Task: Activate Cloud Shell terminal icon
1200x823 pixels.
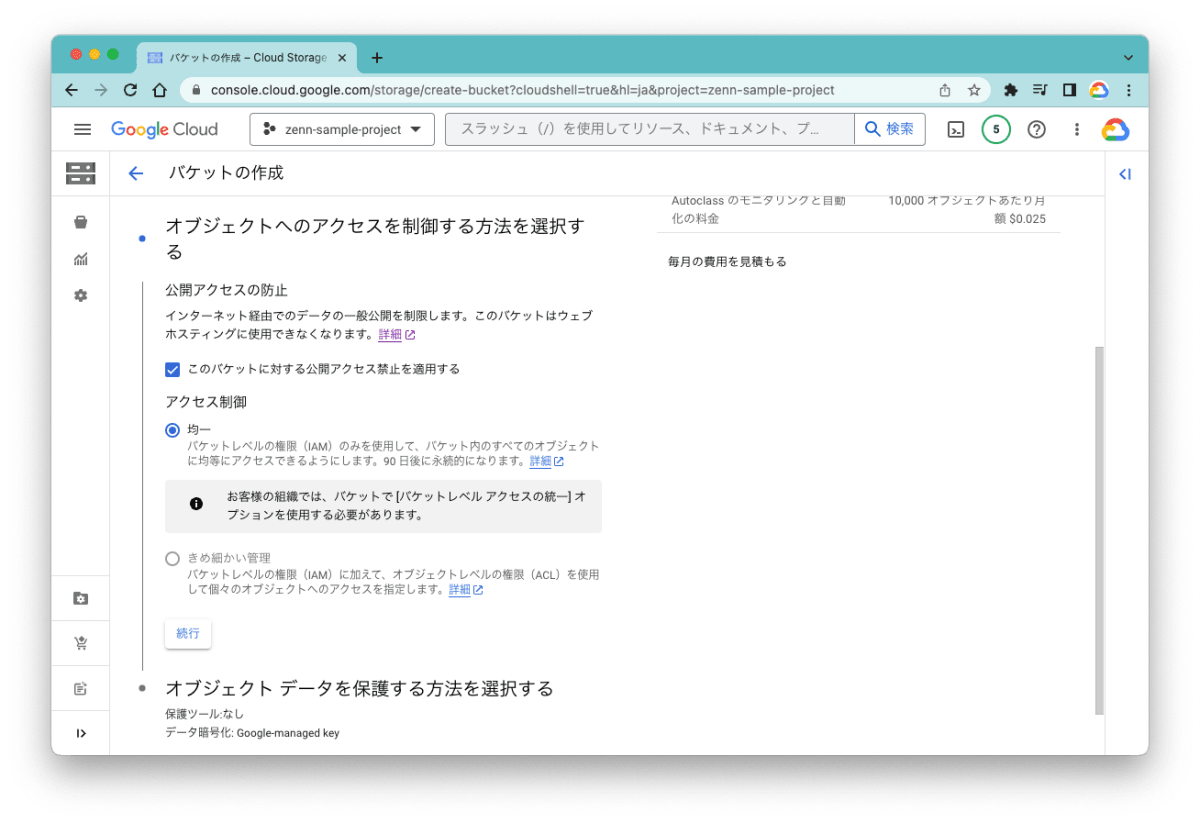Action: [x=956, y=129]
